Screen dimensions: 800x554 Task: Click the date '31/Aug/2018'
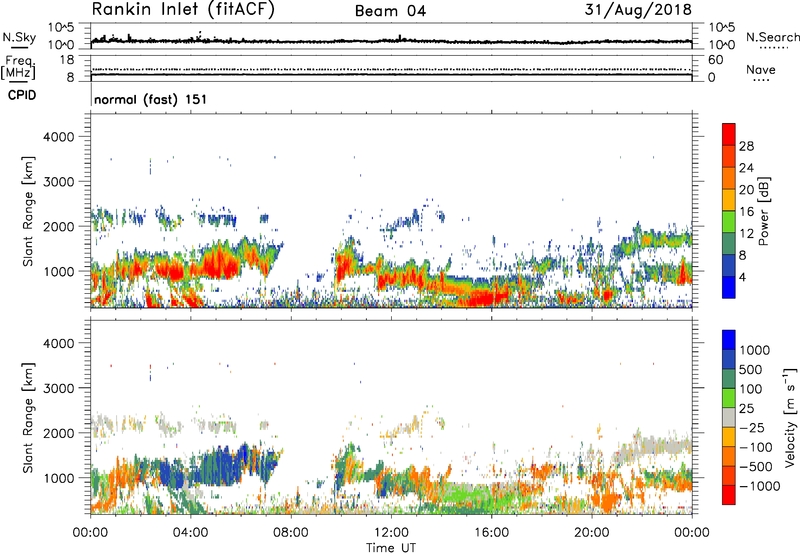coord(638,10)
